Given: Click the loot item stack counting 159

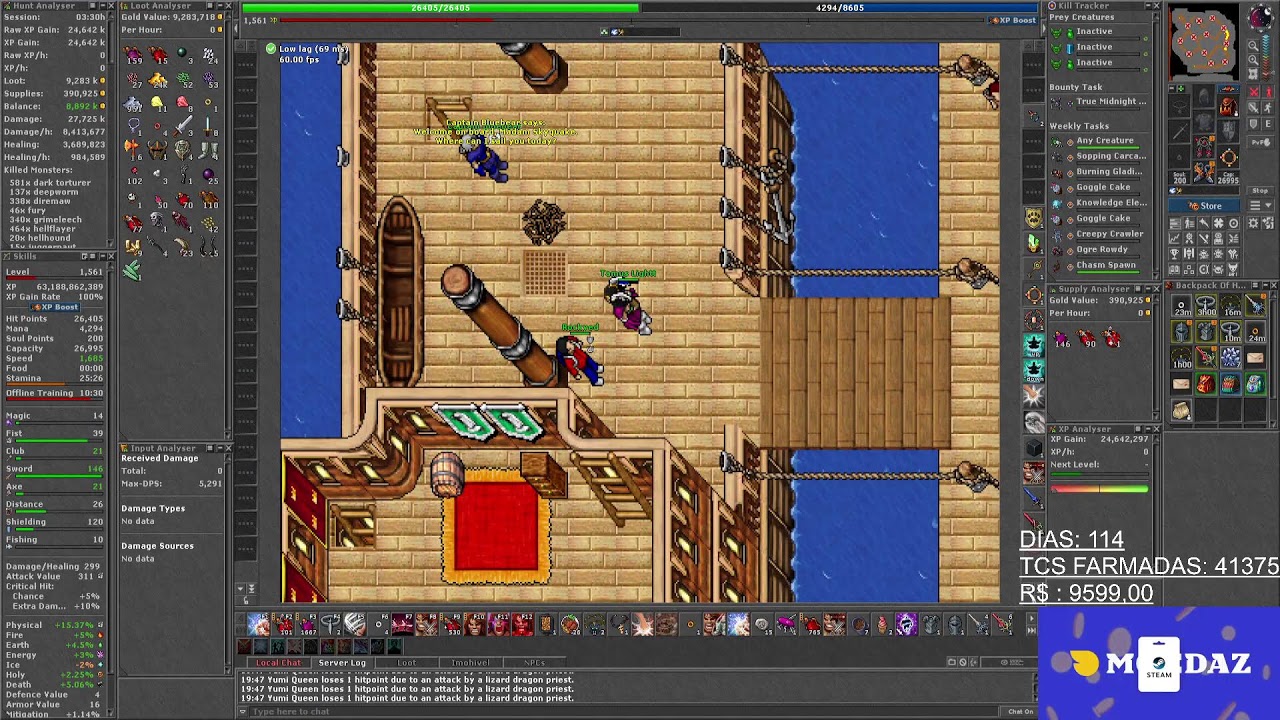Looking at the screenshot, I should (x=134, y=55).
